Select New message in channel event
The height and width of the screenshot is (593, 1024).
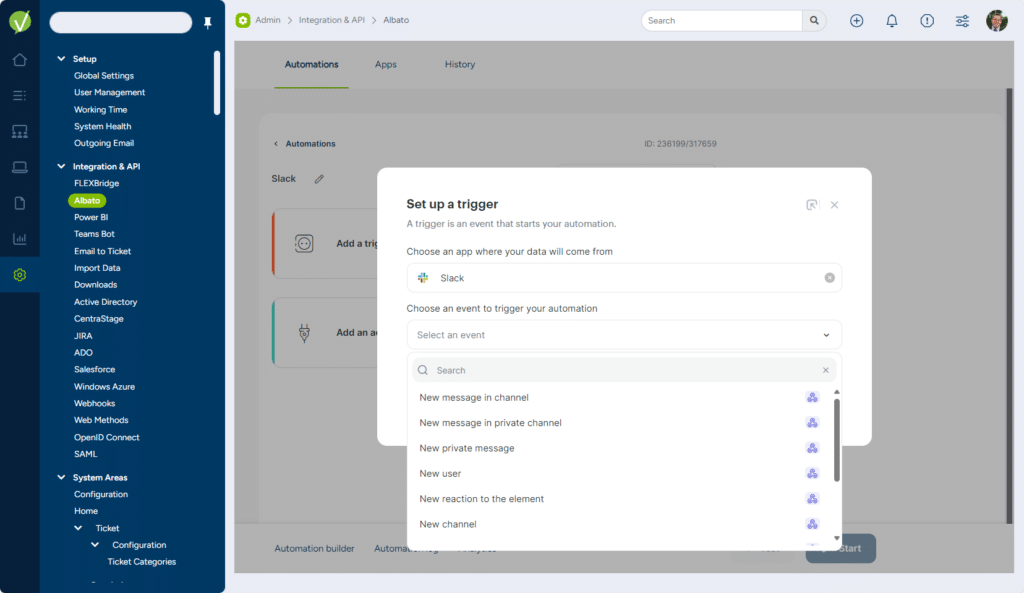[x=474, y=398]
